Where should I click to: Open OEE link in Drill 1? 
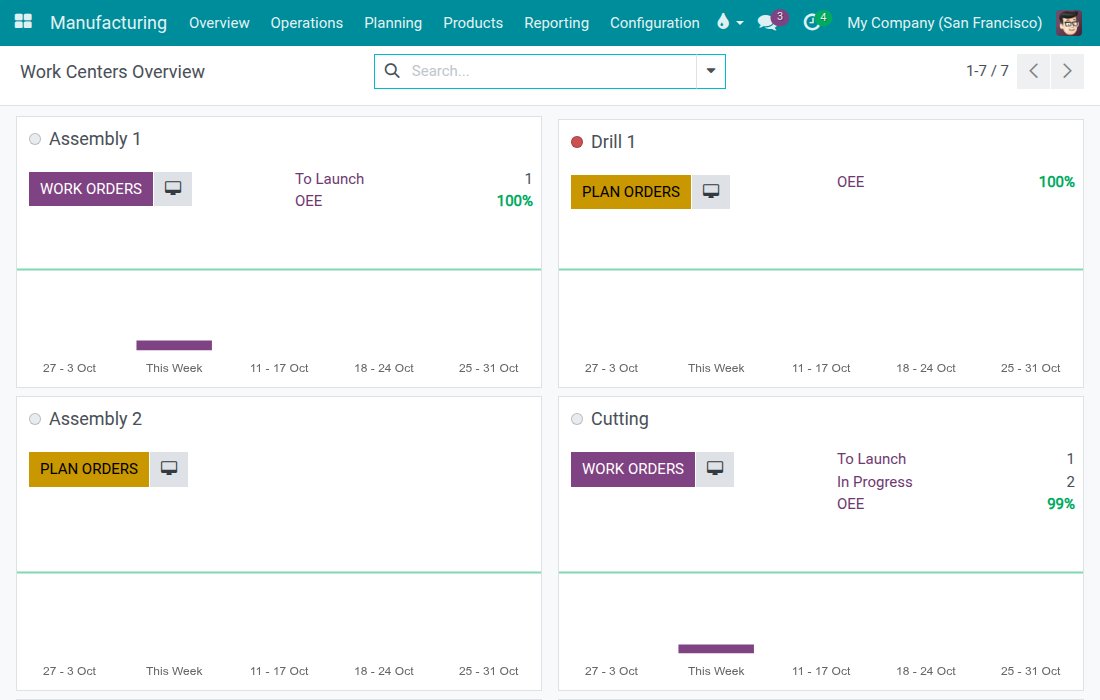850,182
